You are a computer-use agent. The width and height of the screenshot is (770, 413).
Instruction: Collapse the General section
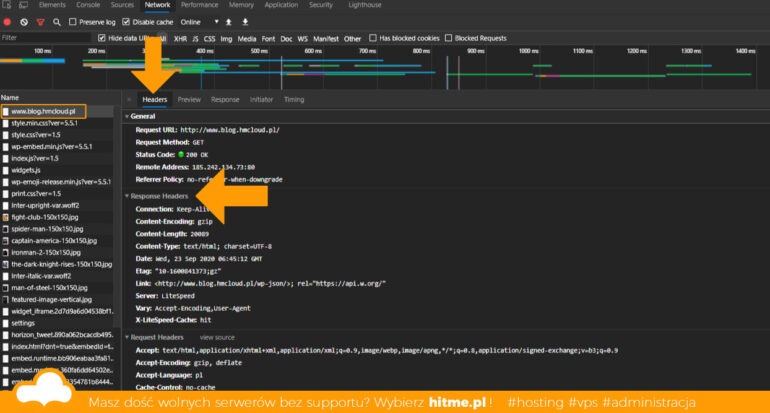coord(127,116)
